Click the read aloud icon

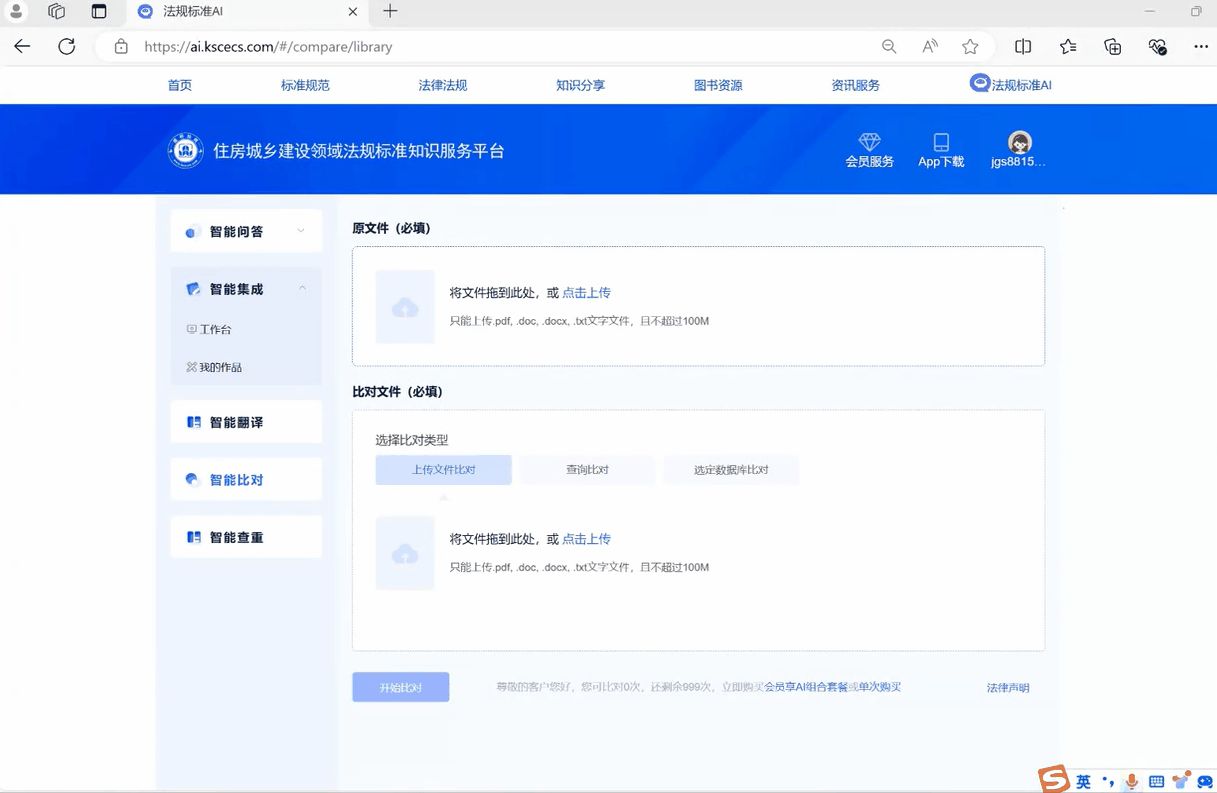(x=930, y=46)
